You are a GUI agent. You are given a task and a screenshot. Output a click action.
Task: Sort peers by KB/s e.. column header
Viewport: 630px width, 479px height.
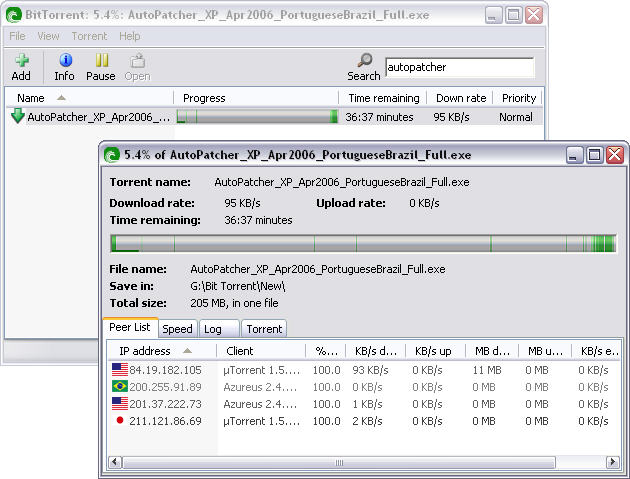coord(597,351)
